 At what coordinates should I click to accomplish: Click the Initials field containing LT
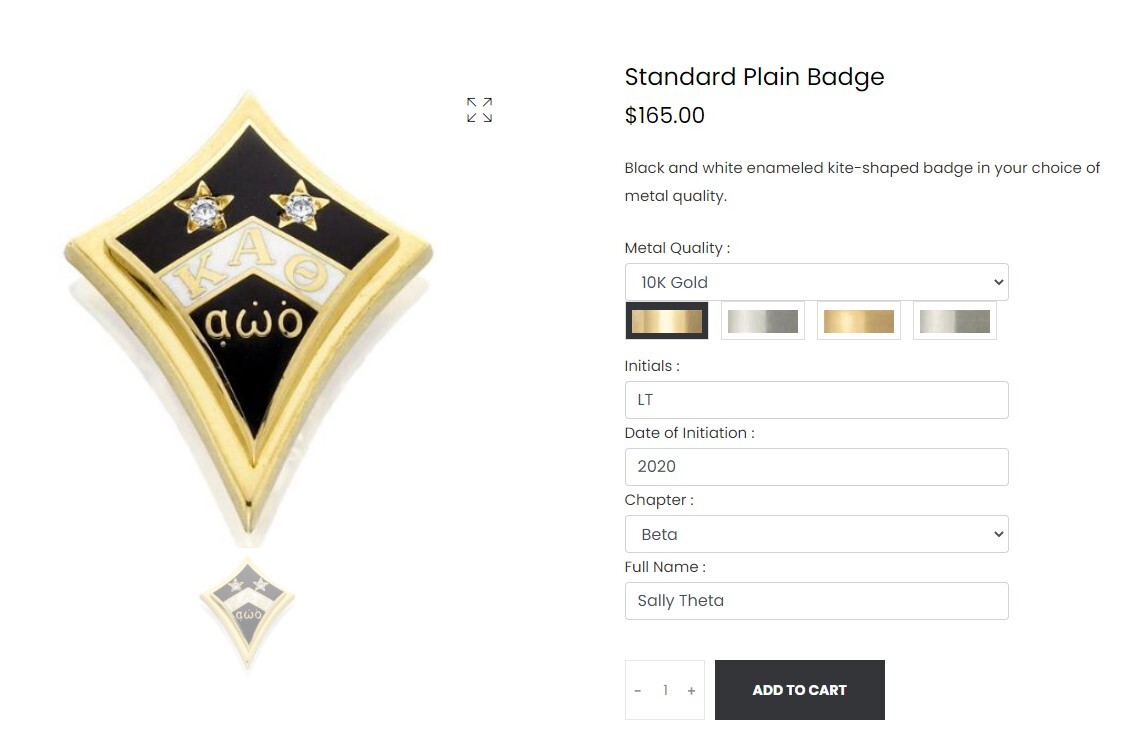click(816, 400)
